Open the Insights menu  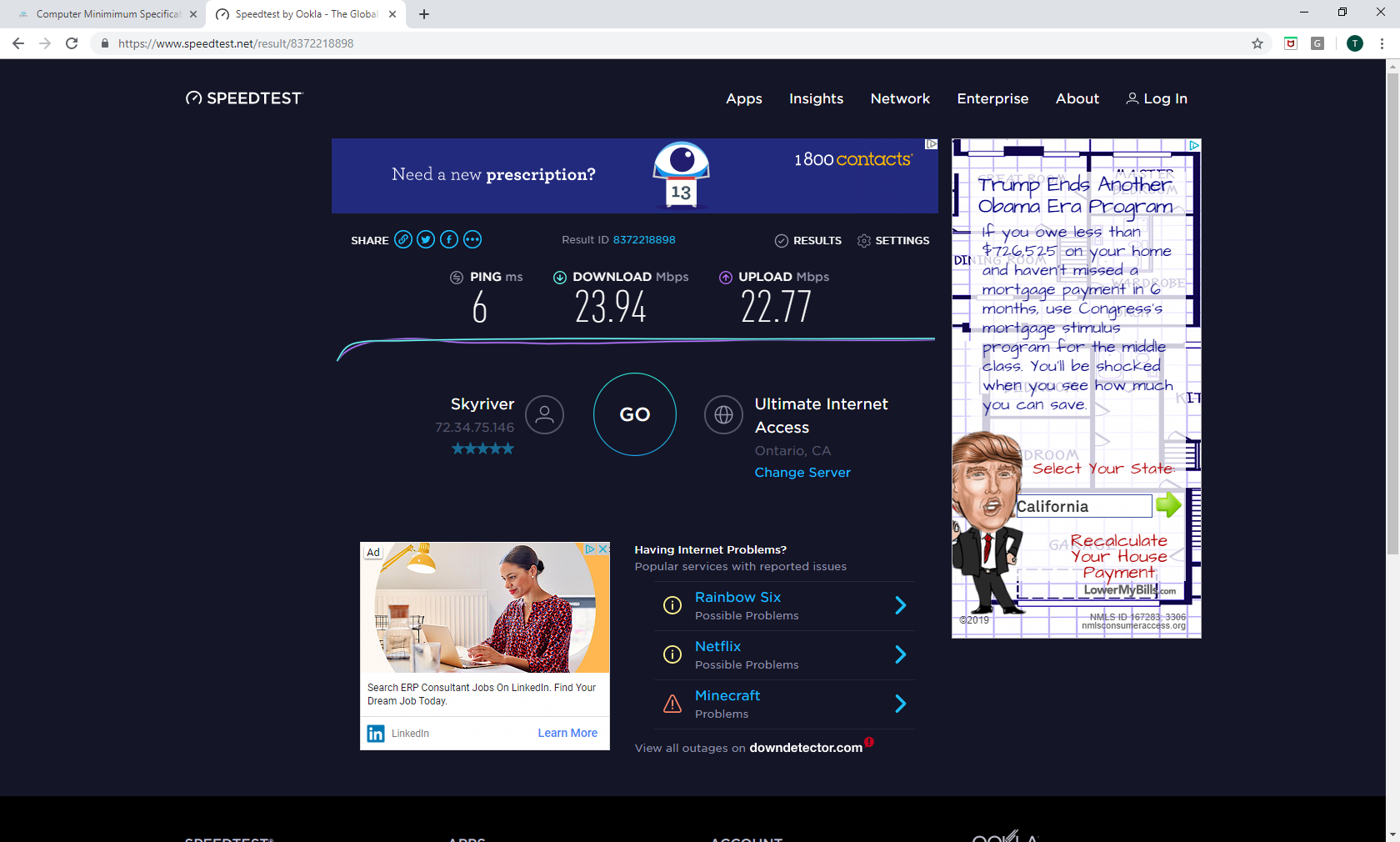point(817,98)
